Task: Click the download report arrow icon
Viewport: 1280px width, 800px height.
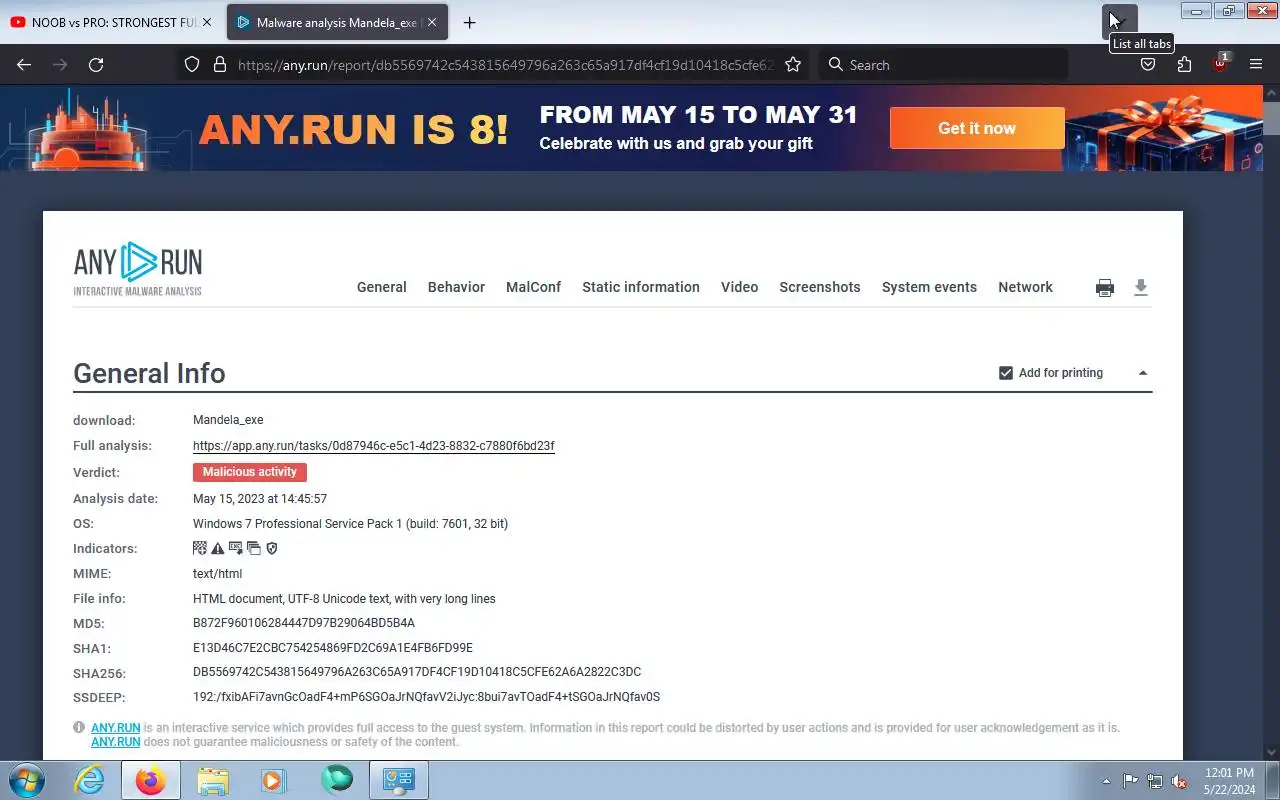Action: point(1141,288)
